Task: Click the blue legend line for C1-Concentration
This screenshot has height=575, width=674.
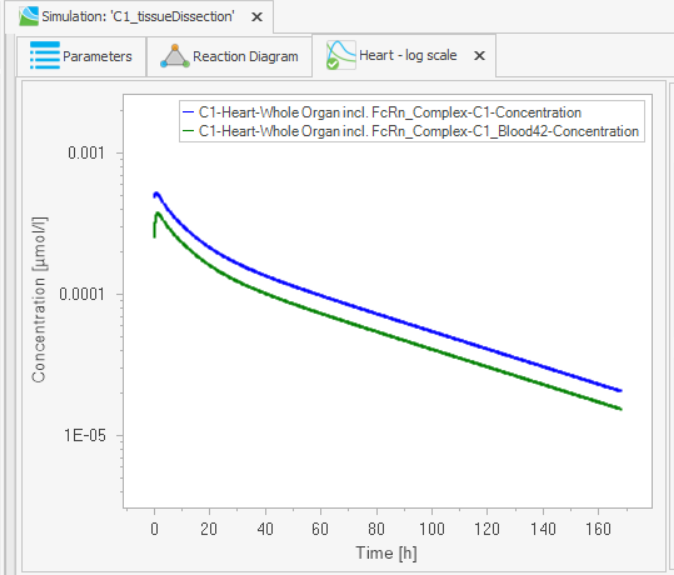Action: click(188, 113)
